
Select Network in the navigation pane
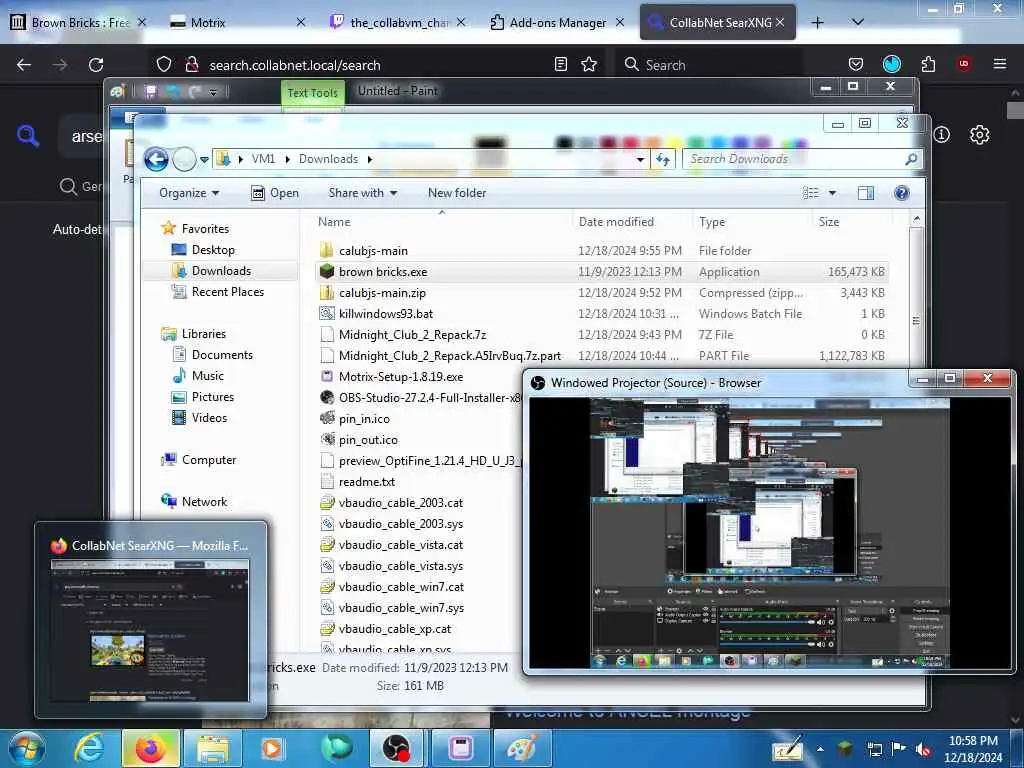coord(195,502)
